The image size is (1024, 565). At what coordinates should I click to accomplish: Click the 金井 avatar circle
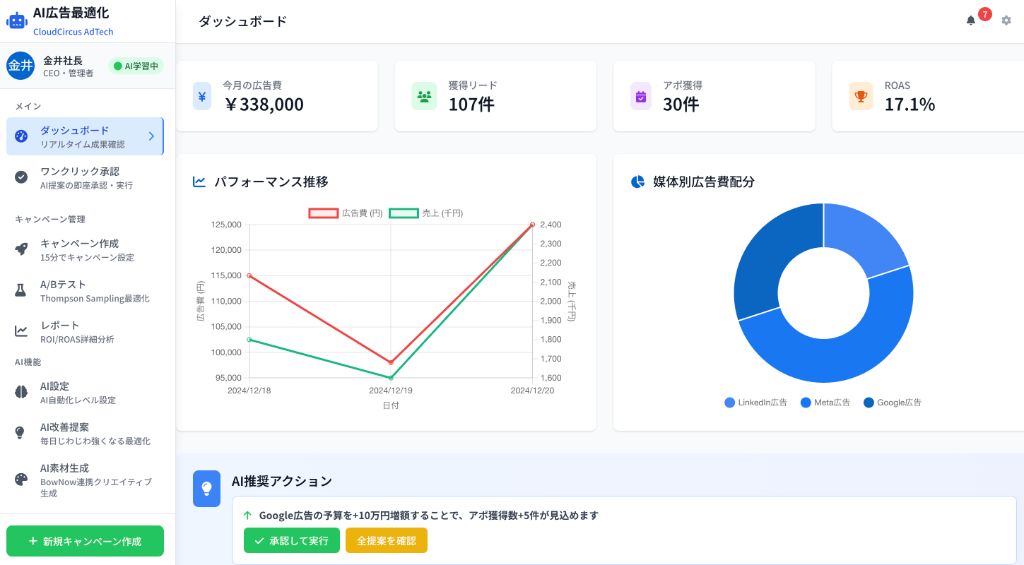point(20,65)
